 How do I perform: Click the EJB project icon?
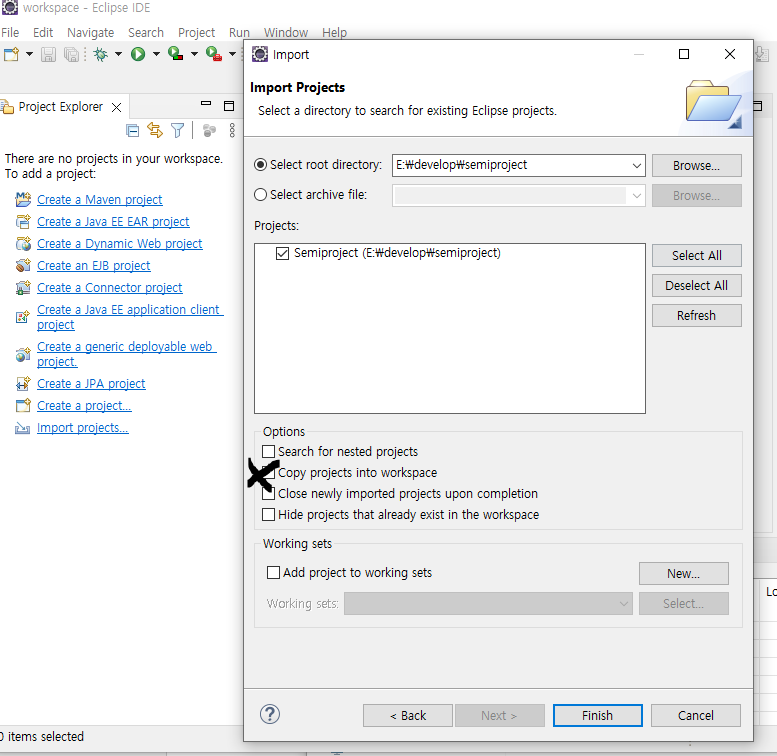(23, 266)
